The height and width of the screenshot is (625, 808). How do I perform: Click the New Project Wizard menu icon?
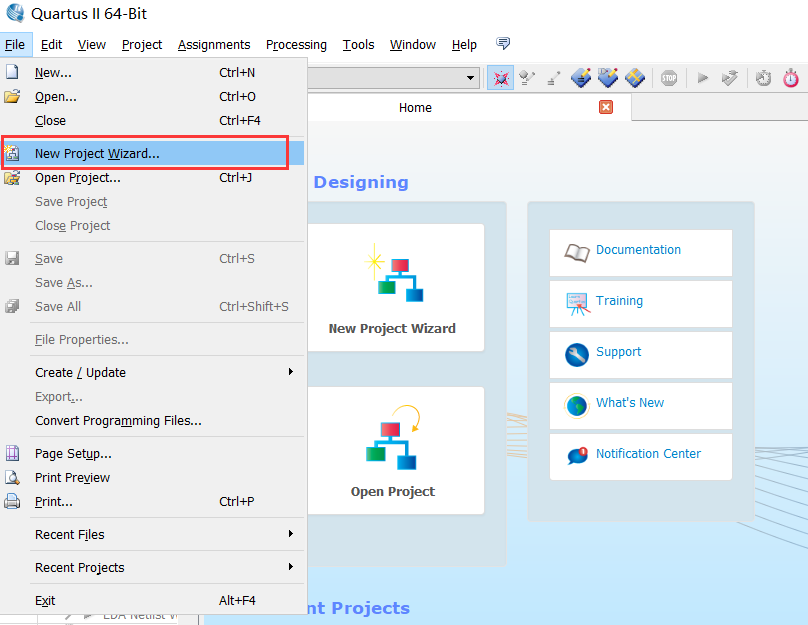point(12,153)
